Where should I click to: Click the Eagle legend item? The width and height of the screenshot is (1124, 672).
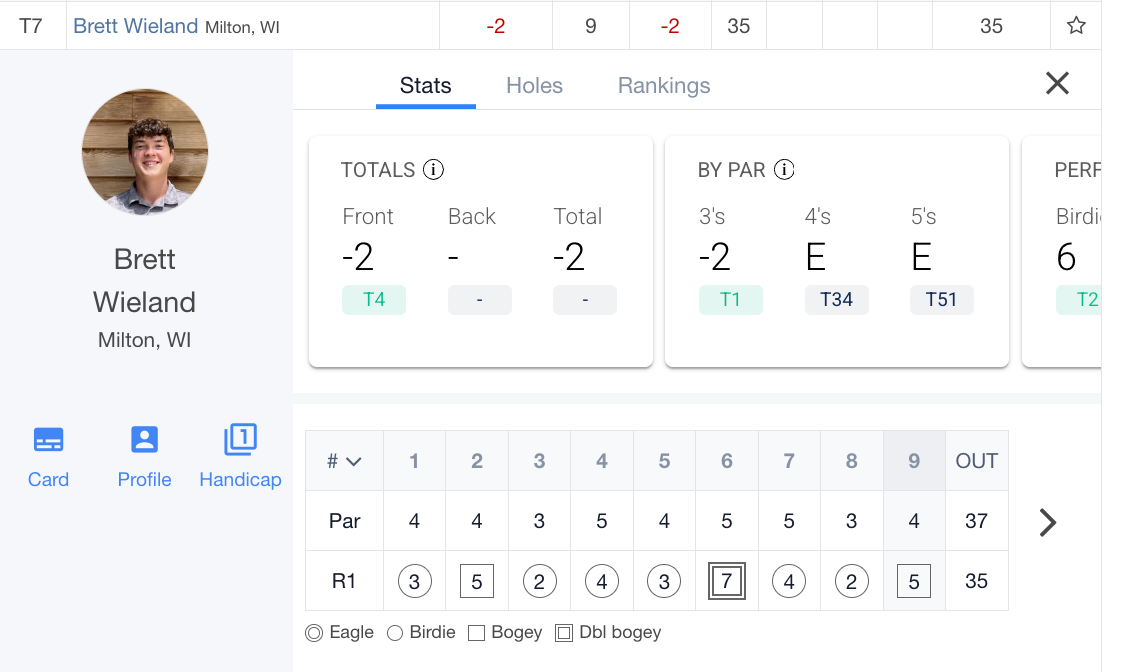tap(339, 633)
